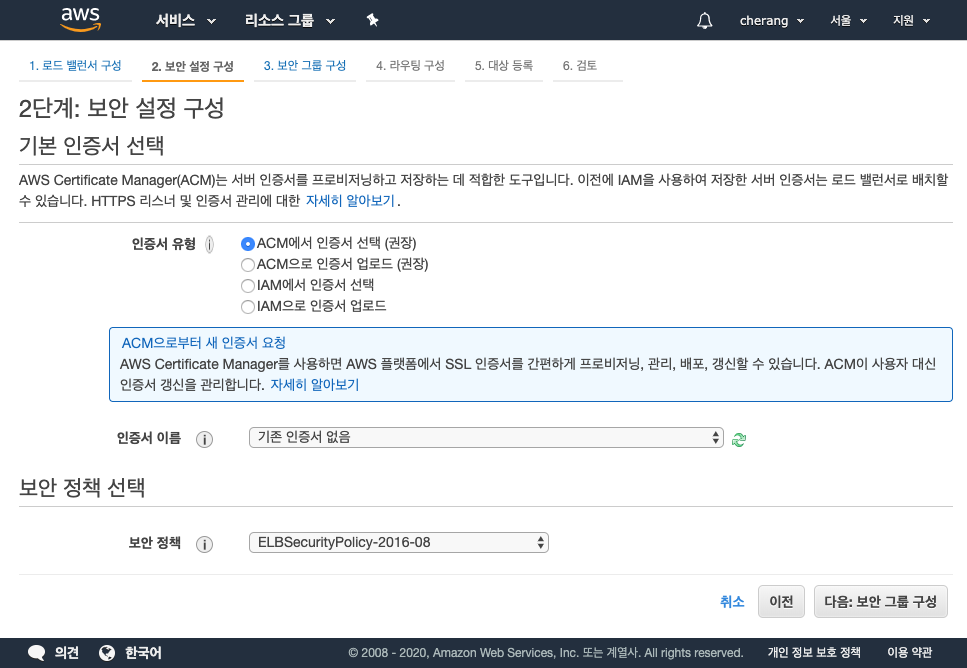Viewport: 967px width, 668px height.
Task: Switch to '3. 보안 그룹 구성' tab
Action: pyautogui.click(x=305, y=65)
